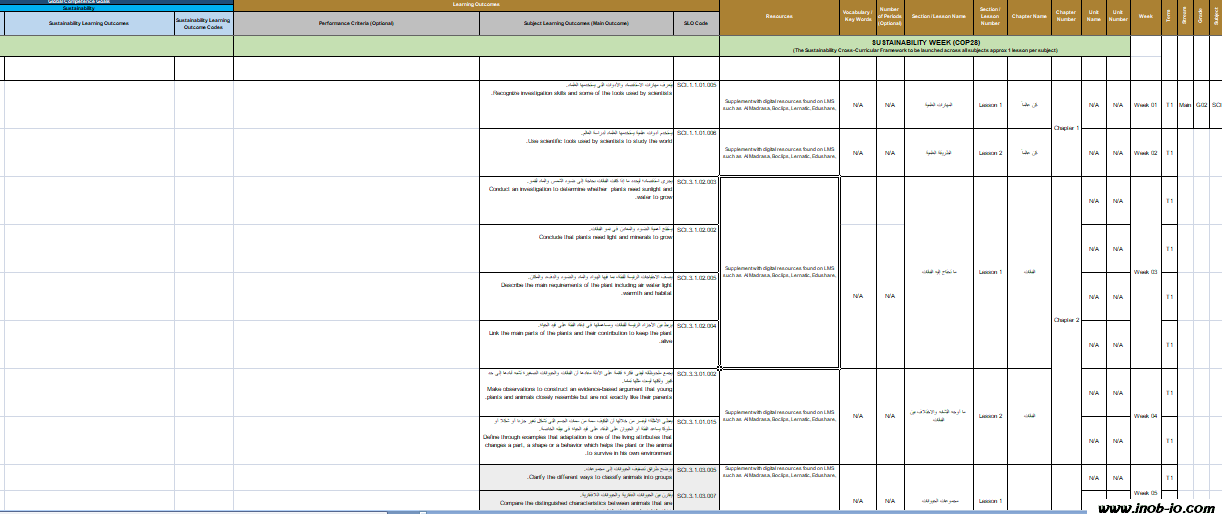This screenshot has height=514, width=1222.
Task: Click the Resources column header
Action: (779, 17)
